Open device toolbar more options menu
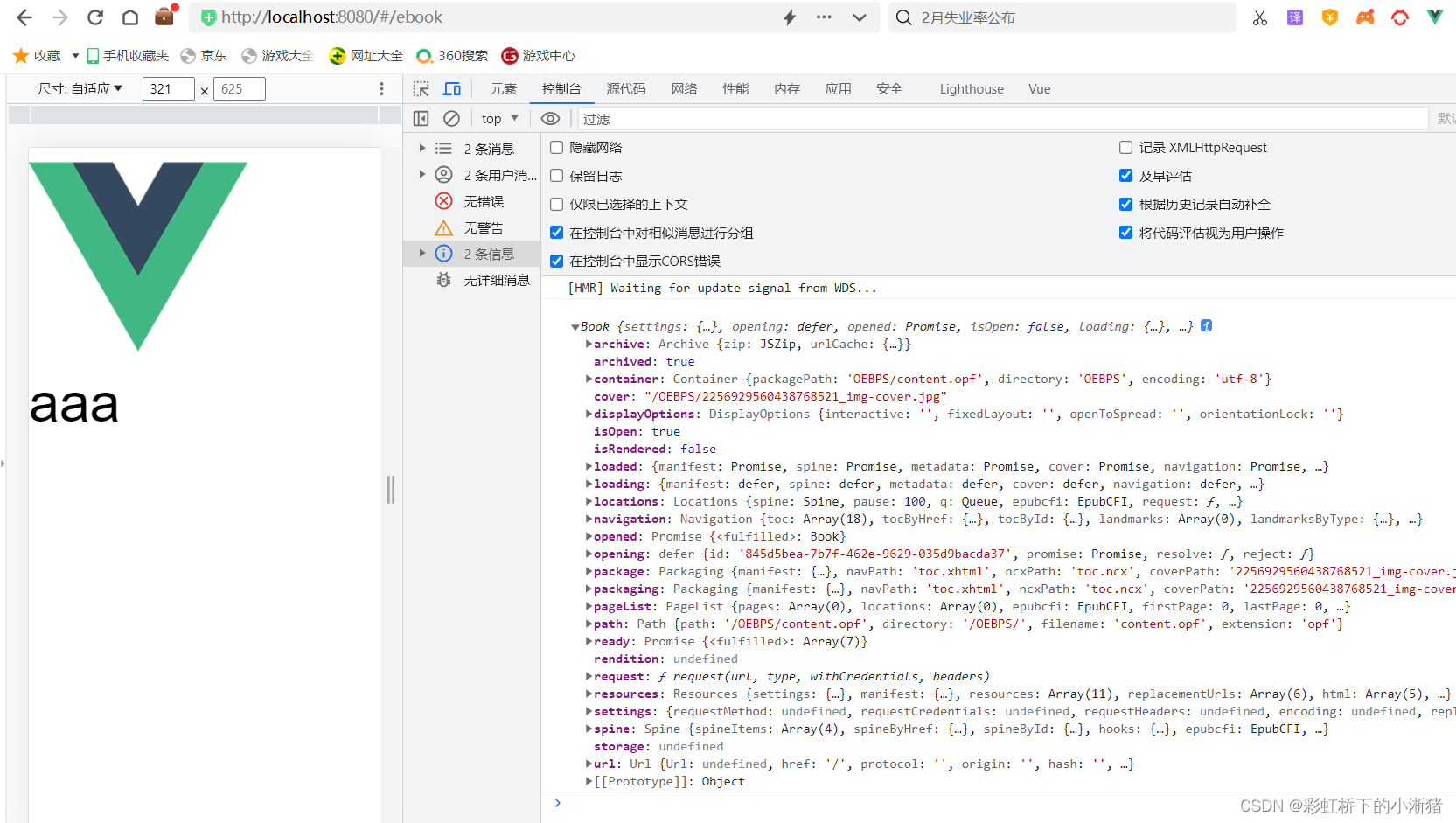Screen dimensions: 1456x823 click(x=381, y=88)
